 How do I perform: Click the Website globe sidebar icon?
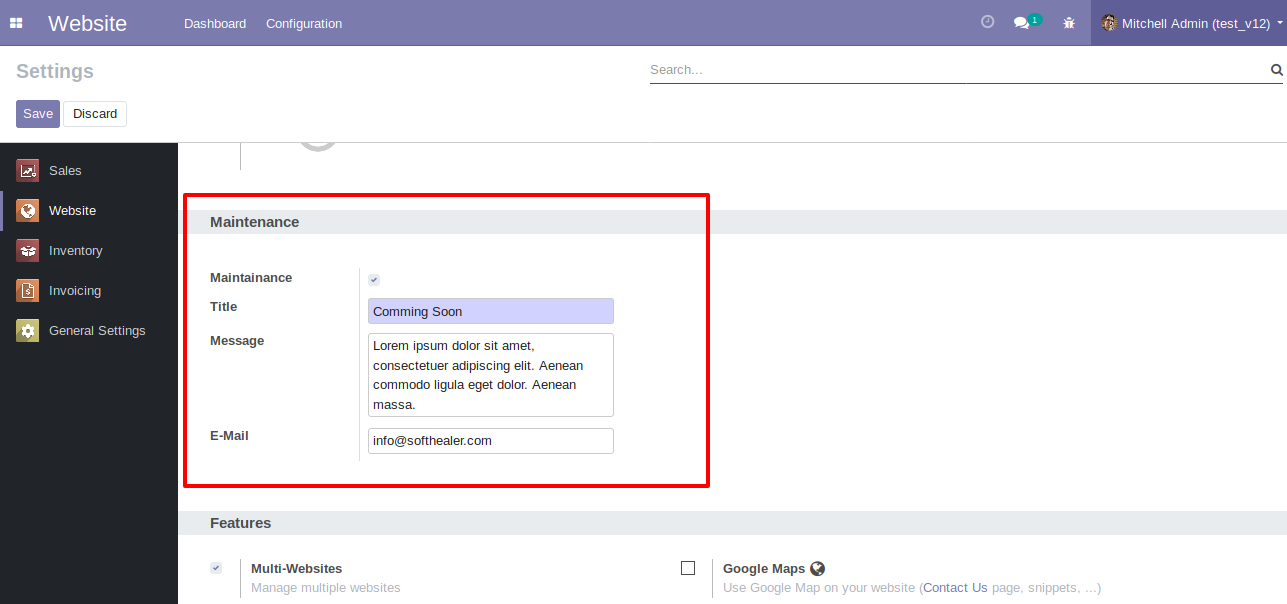[28, 210]
